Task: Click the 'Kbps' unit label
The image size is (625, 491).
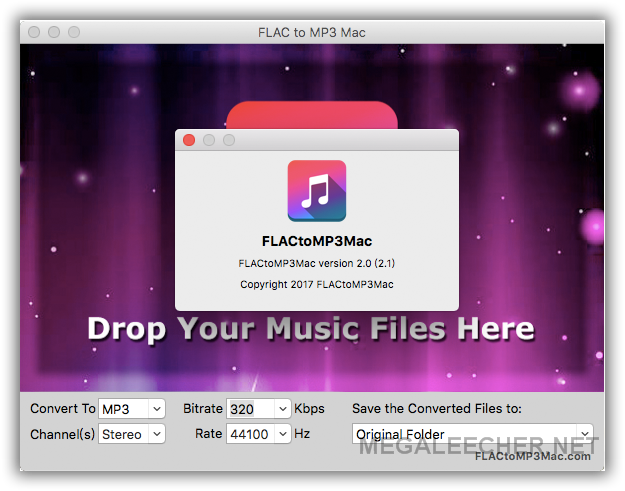Action: click(x=309, y=409)
